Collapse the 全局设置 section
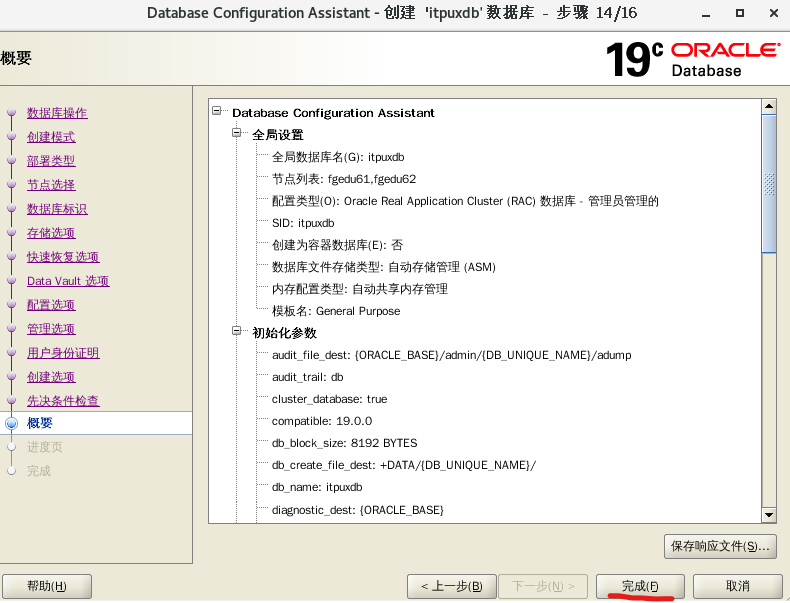 [236, 132]
